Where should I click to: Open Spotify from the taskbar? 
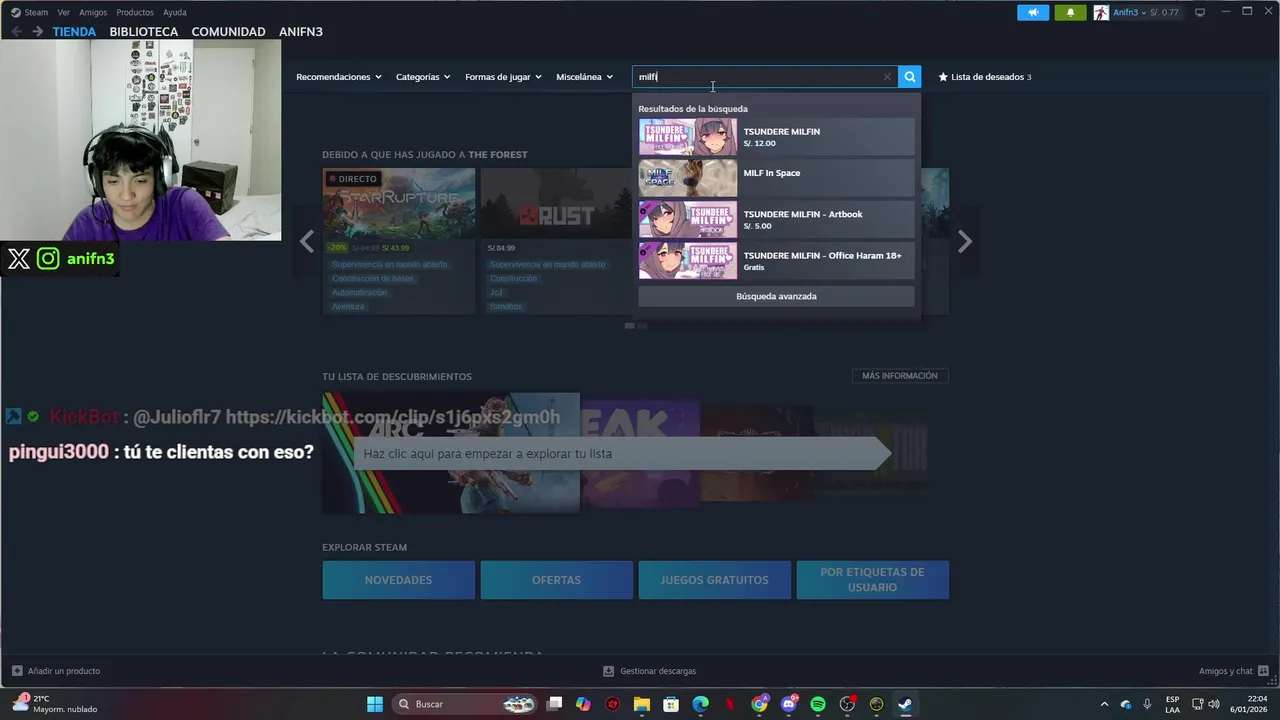click(818, 704)
